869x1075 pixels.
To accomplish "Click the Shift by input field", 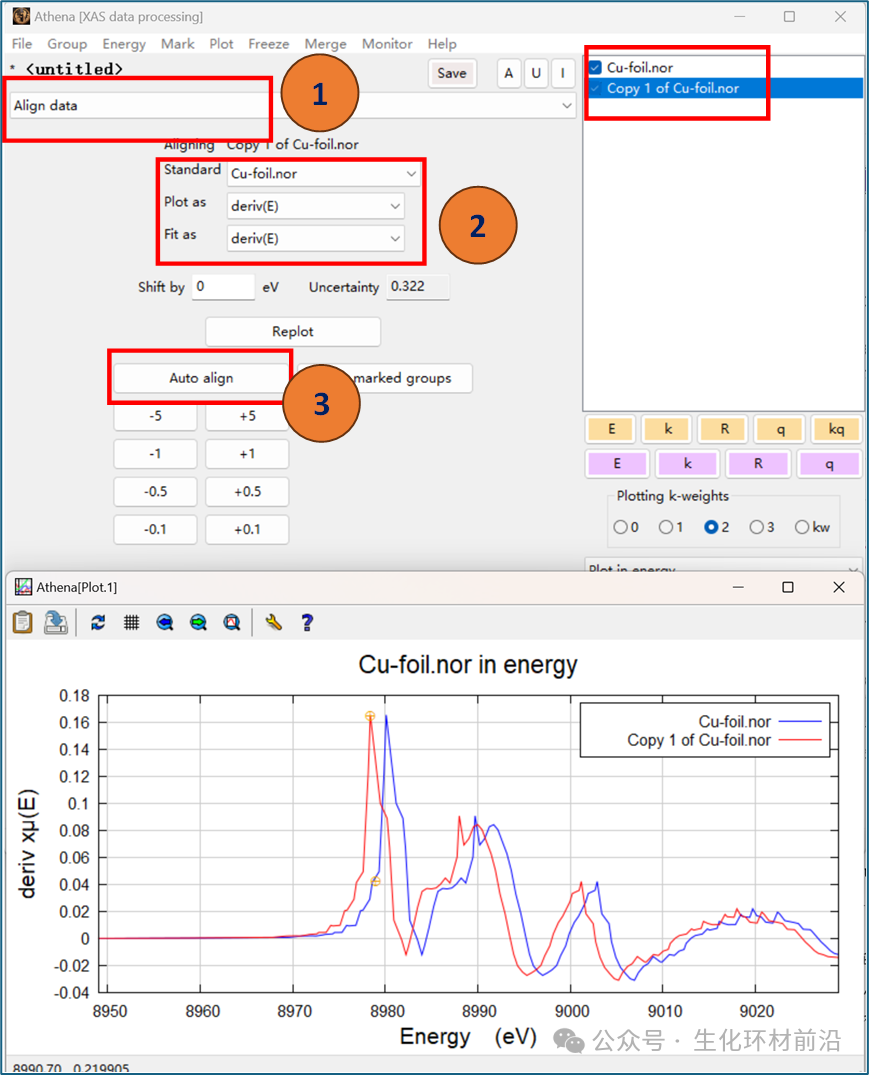I will [223, 287].
